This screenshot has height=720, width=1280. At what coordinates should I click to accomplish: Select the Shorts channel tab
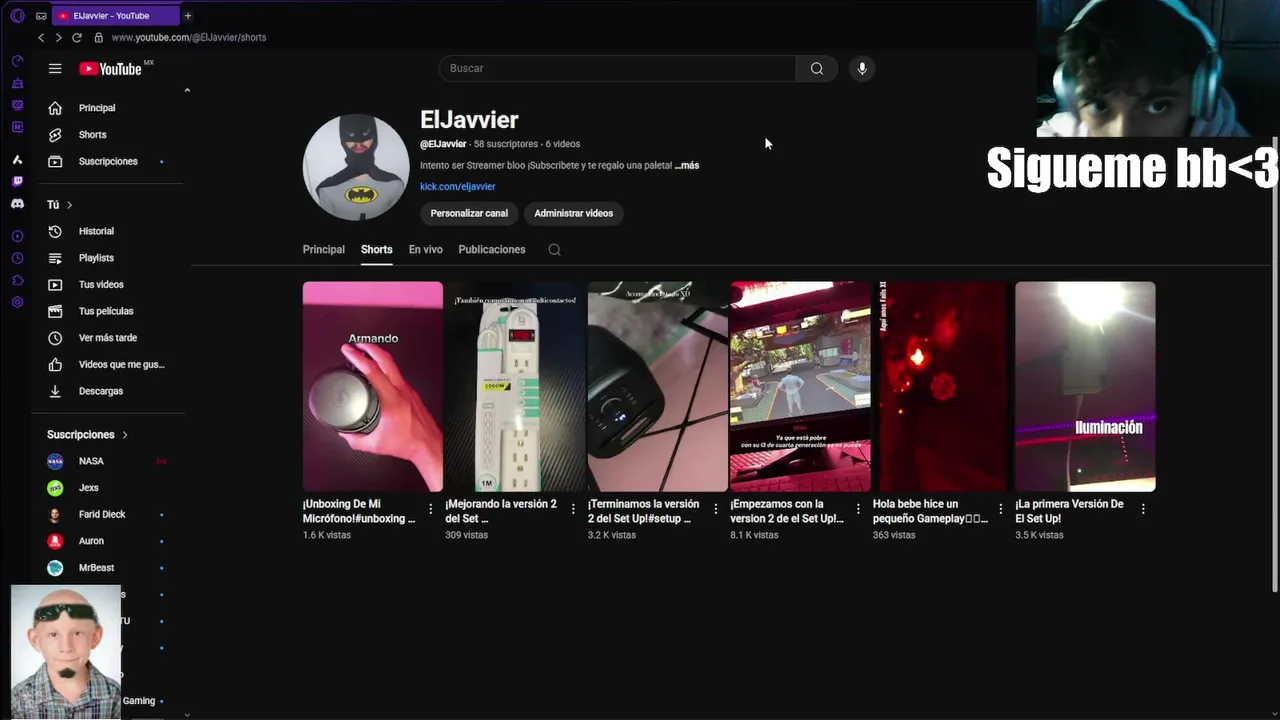[377, 250]
